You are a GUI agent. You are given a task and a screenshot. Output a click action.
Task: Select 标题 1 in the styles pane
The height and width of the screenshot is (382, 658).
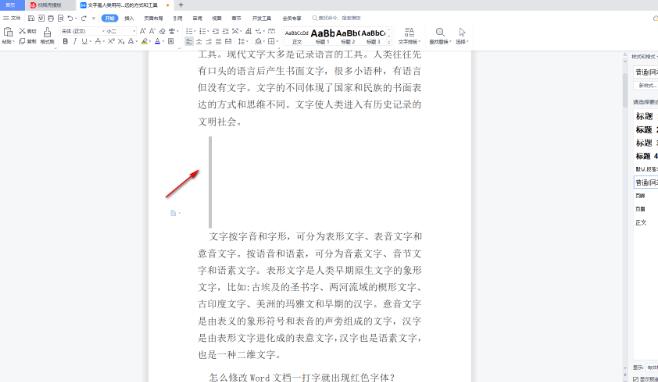(645, 116)
